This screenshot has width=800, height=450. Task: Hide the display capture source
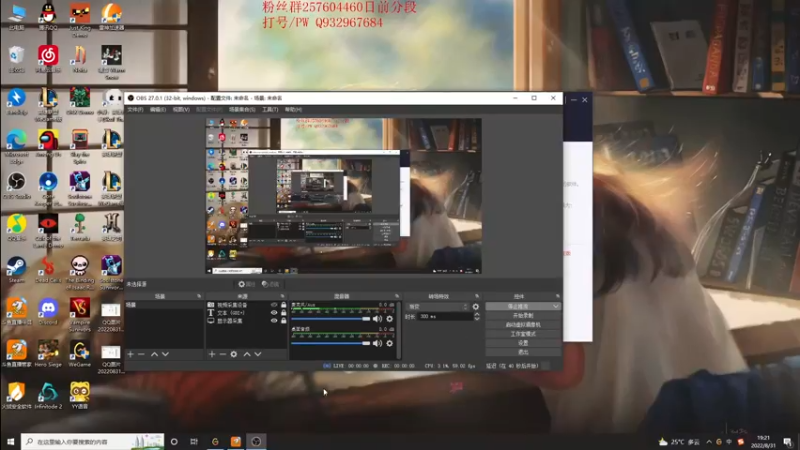click(274, 321)
